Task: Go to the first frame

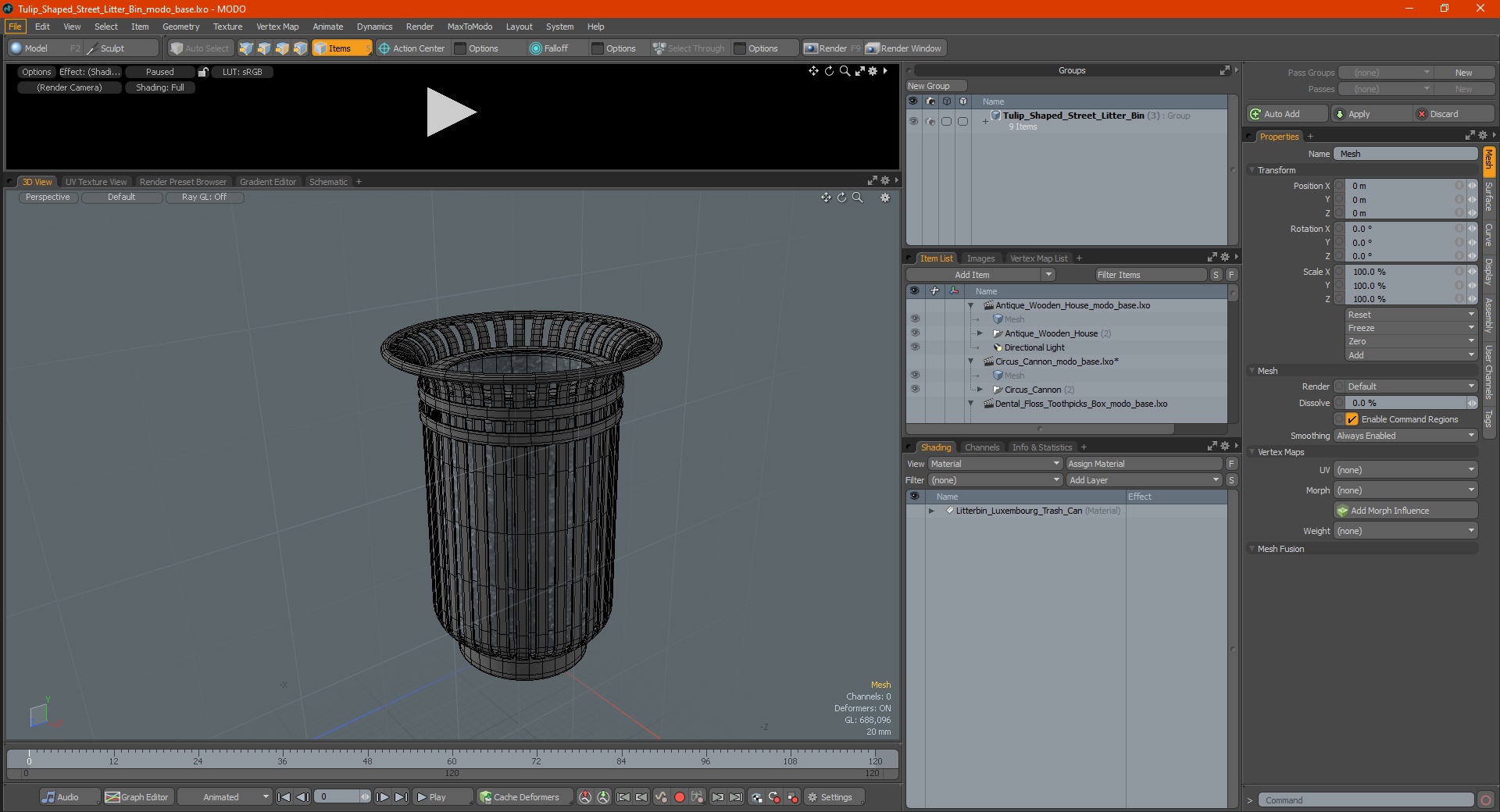Action: (x=284, y=797)
